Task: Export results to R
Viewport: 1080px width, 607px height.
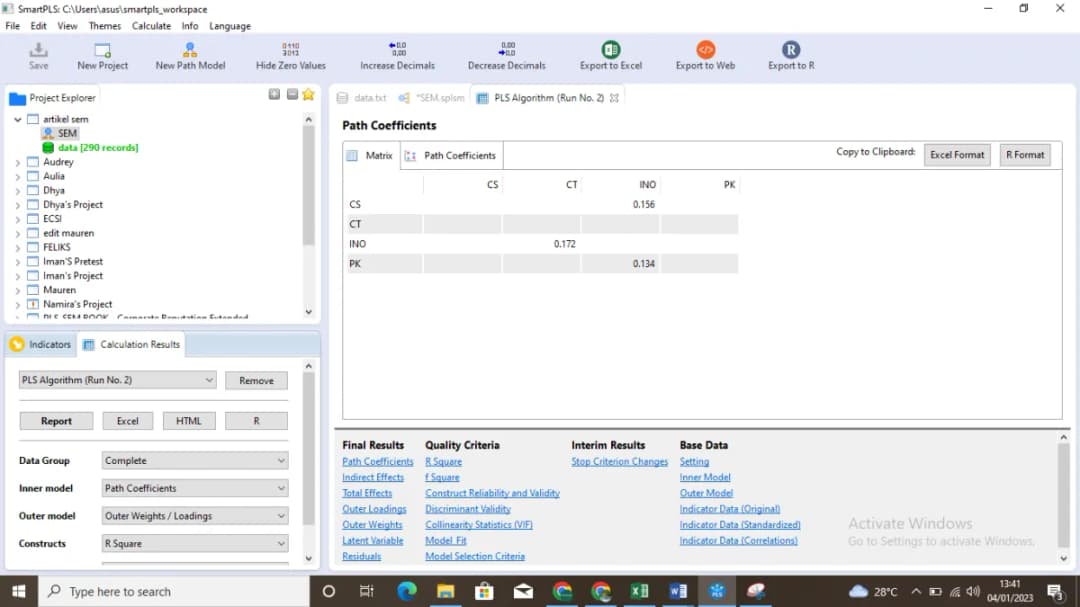Action: (791, 56)
